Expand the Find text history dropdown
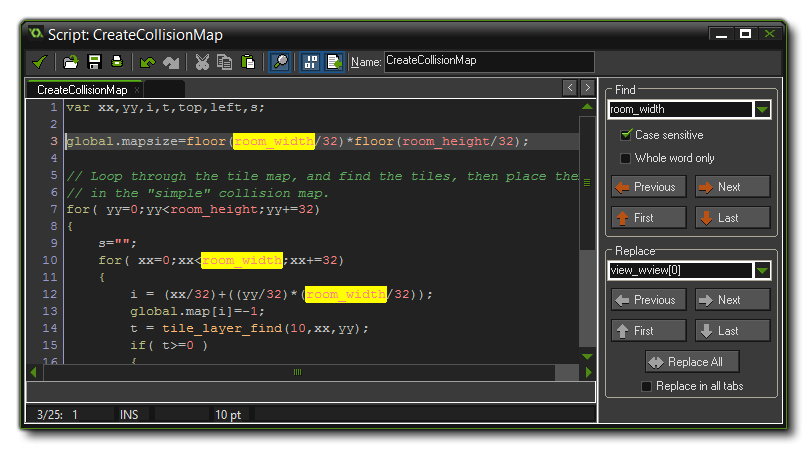Screen dimensions: 807x449 (x=763, y=110)
